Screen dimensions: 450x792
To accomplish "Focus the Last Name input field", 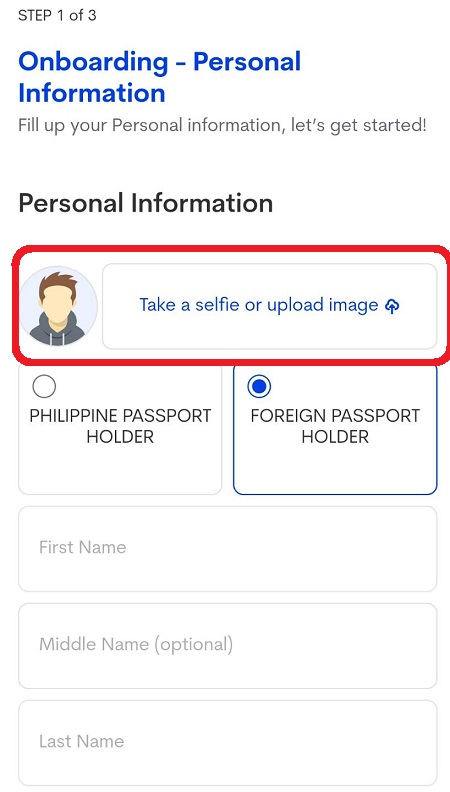I will click(228, 742).
